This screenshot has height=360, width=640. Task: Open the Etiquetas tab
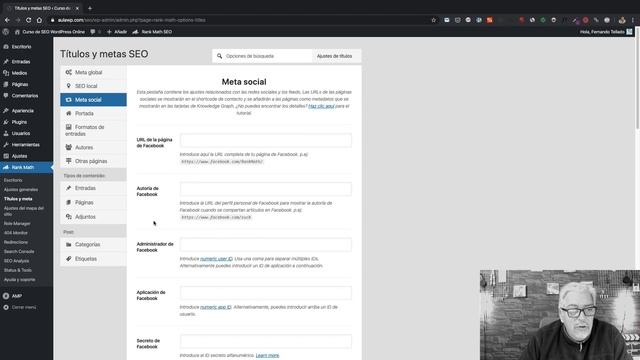point(93,259)
